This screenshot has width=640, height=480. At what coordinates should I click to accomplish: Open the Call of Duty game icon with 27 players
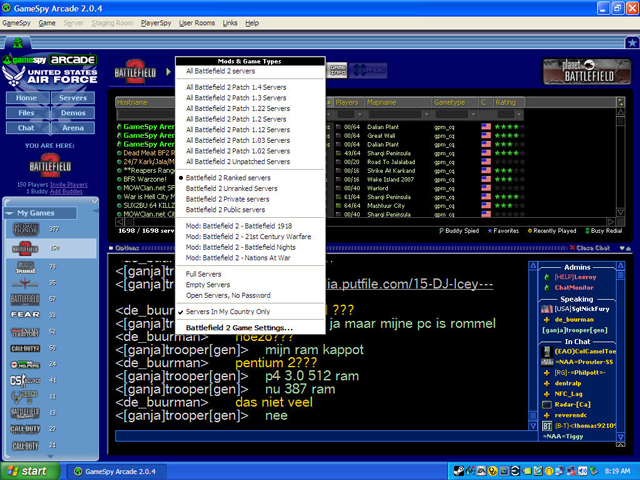[25, 429]
